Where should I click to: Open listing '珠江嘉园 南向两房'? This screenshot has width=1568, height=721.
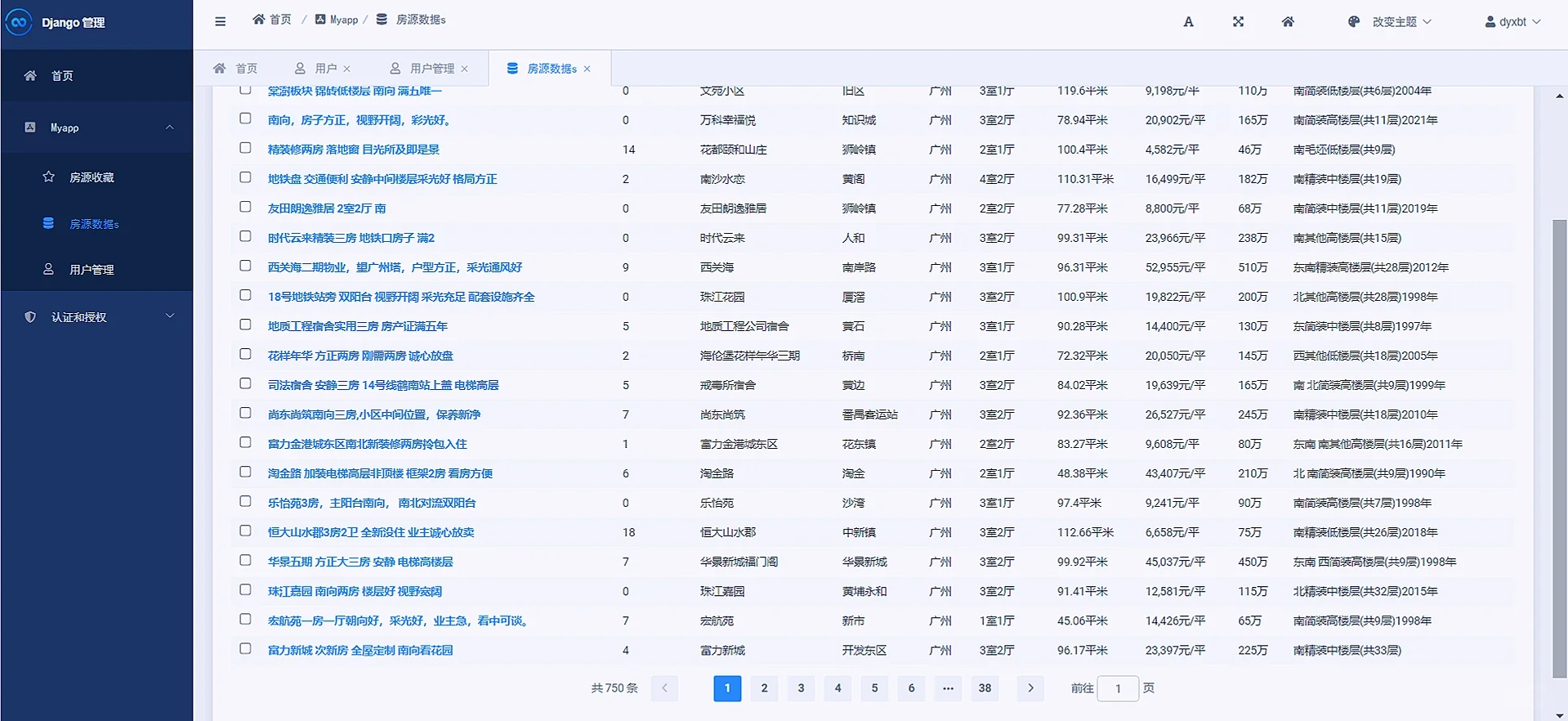(355, 591)
